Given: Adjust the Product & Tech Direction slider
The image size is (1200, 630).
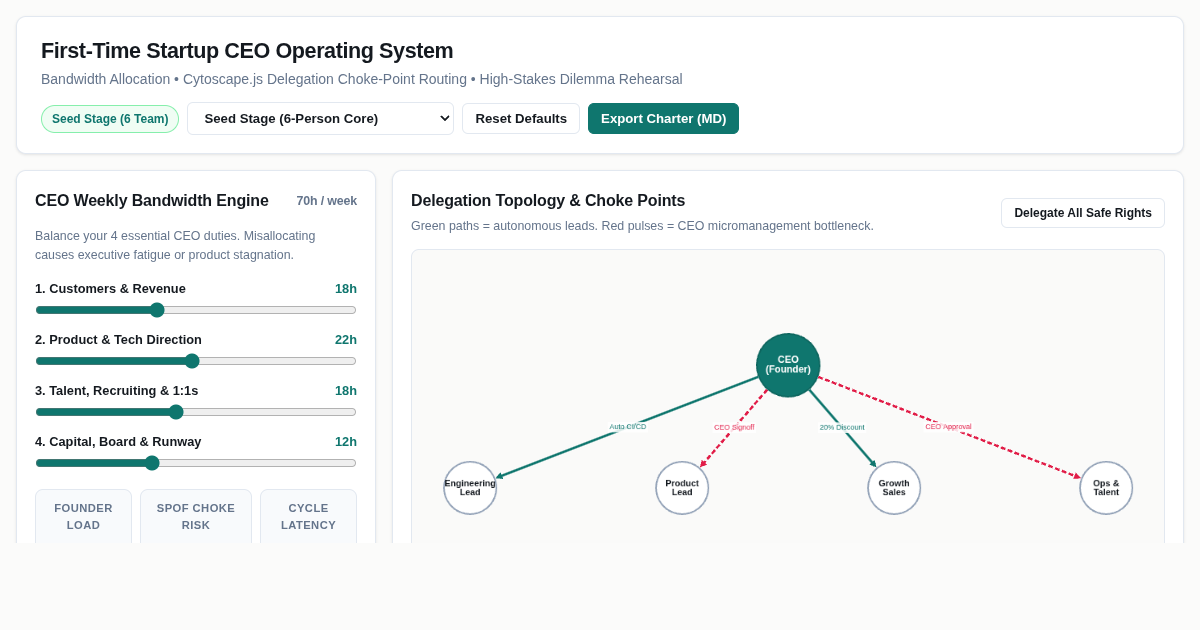Looking at the screenshot, I should pyautogui.click(x=196, y=361).
